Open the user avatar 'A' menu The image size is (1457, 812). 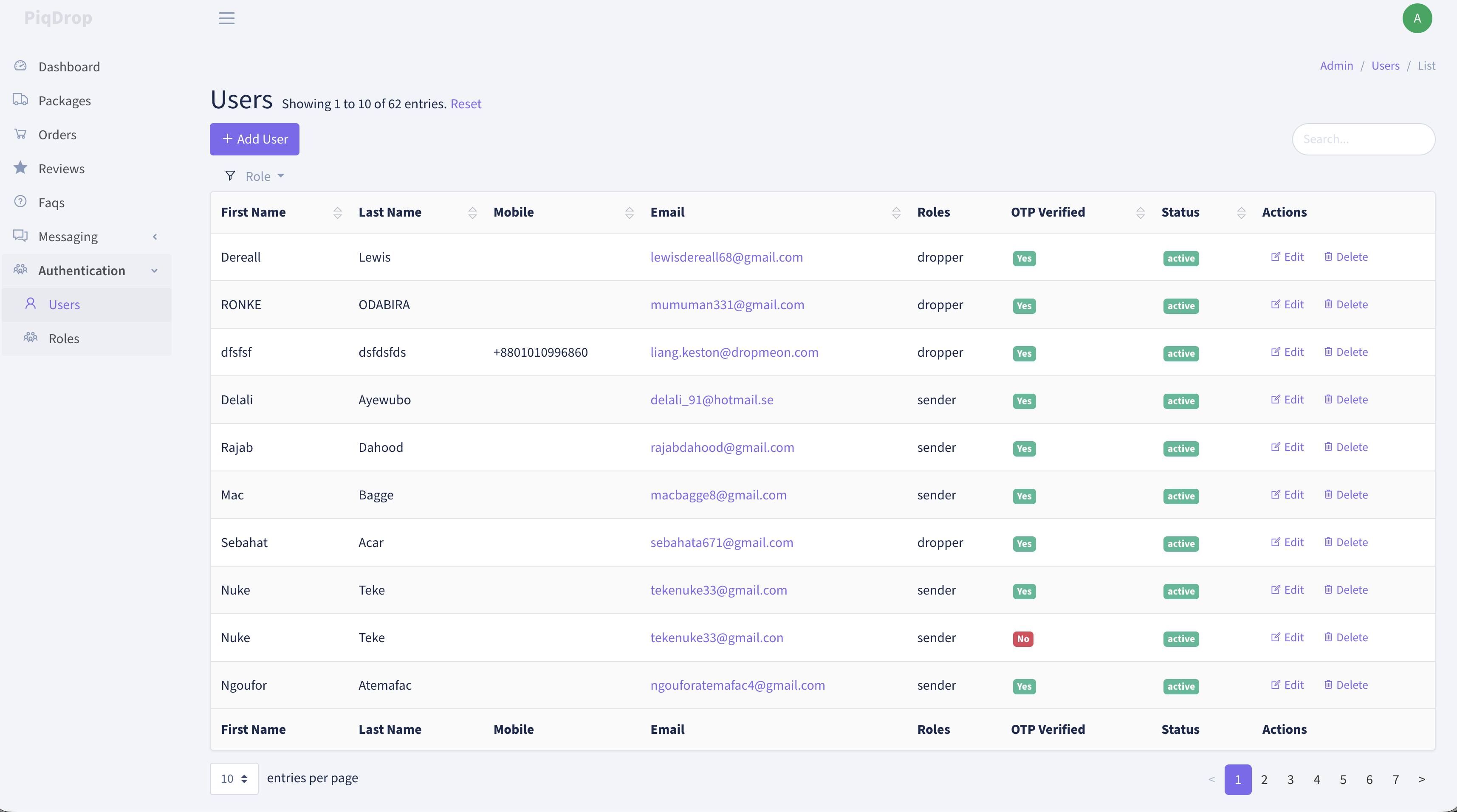1417,18
